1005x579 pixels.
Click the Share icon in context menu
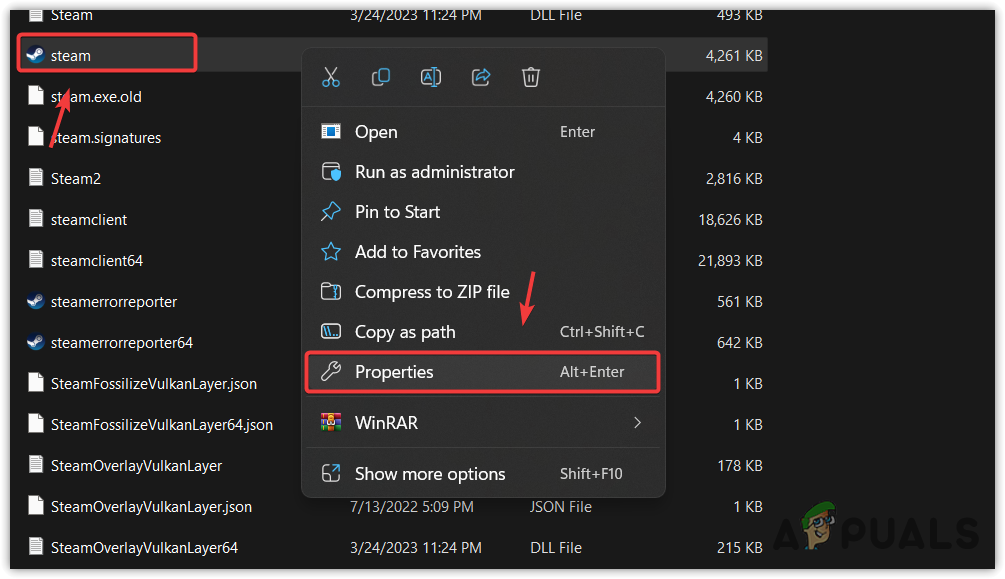point(481,77)
